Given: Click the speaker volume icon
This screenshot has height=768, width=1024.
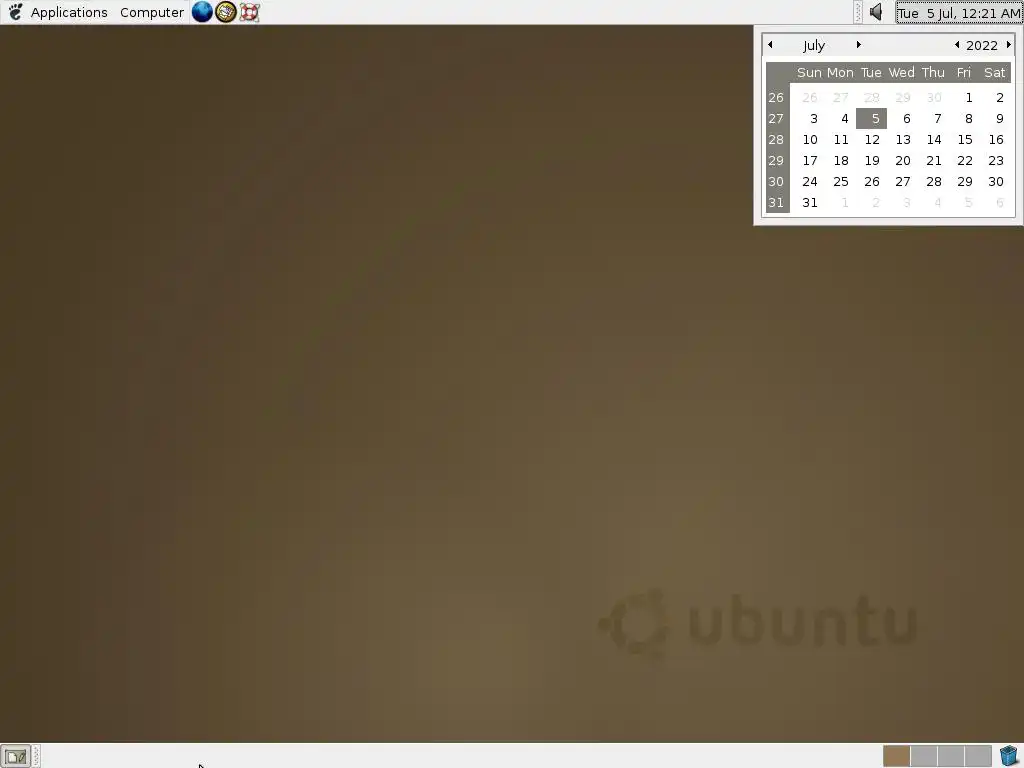Looking at the screenshot, I should [876, 12].
